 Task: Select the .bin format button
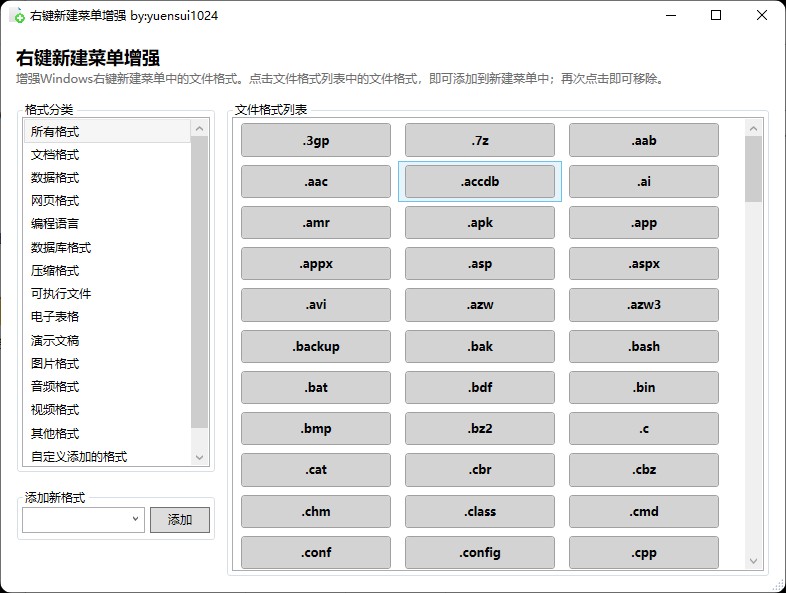(644, 387)
